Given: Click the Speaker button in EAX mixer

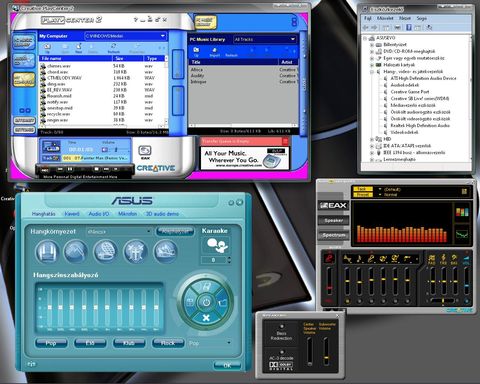Looking at the screenshot, I should pos(333,220).
